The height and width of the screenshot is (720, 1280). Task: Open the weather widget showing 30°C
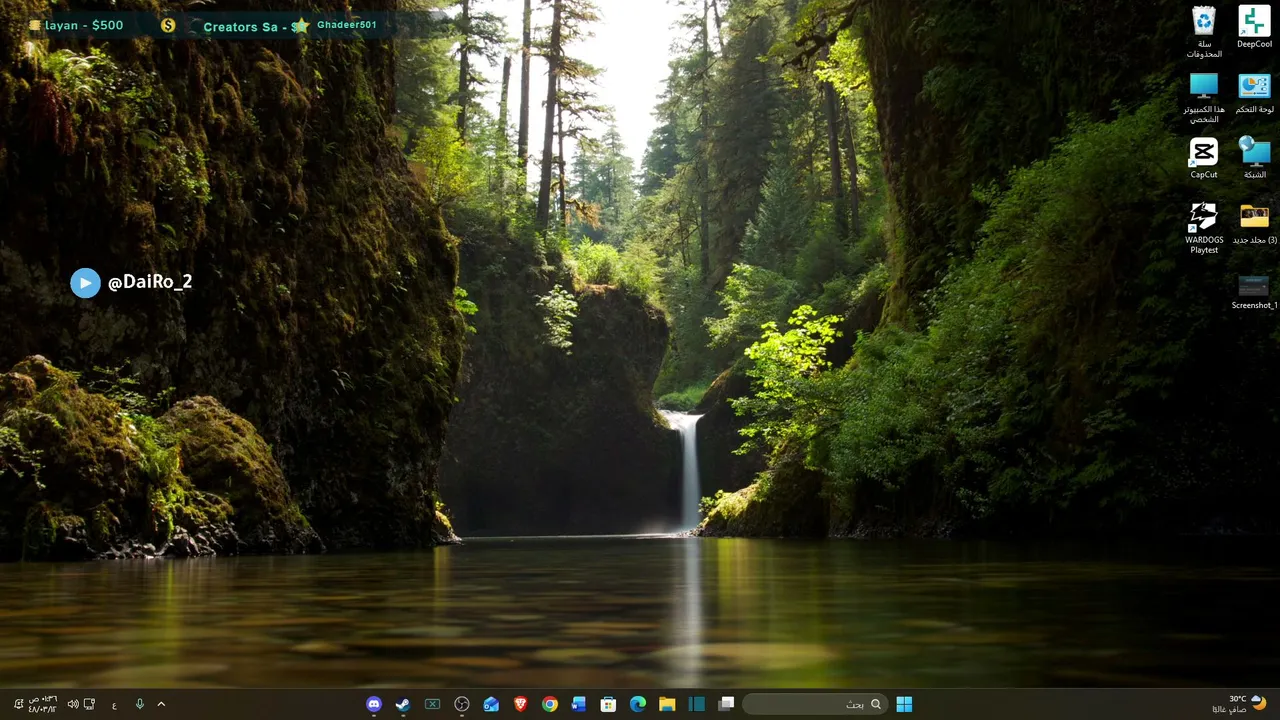[x=1240, y=704]
